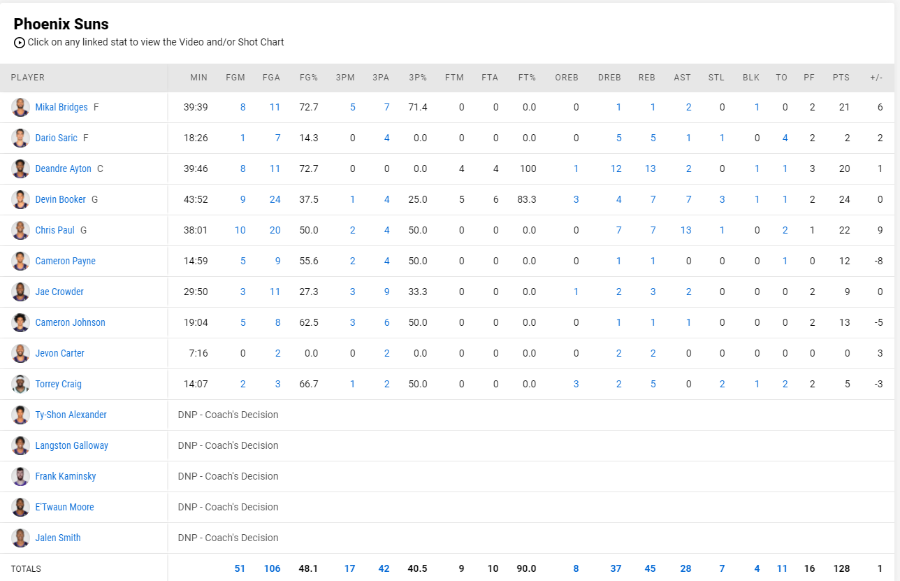
Task: View Jae Crowder's 9 three-point attempts
Action: click(387, 292)
